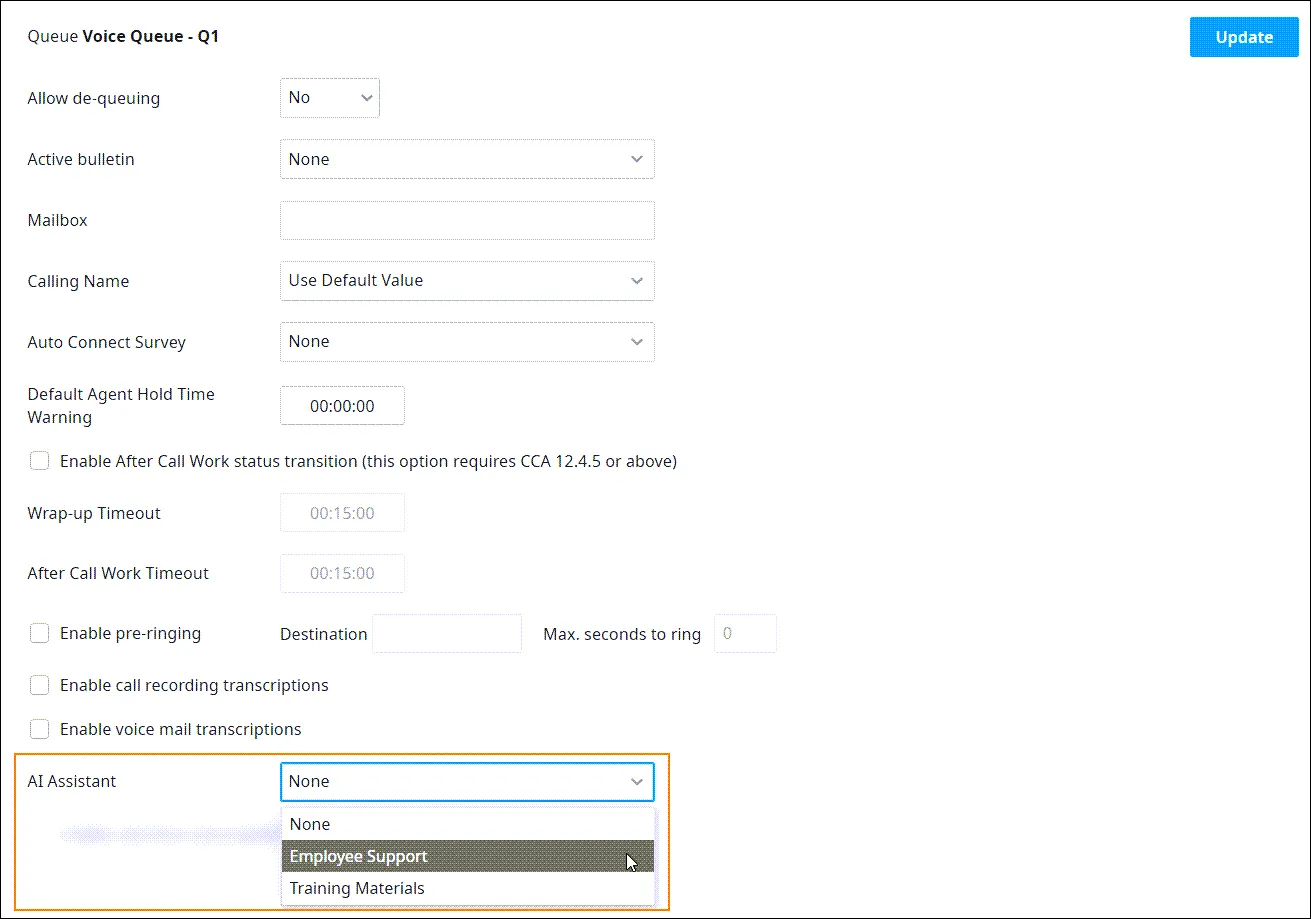The height and width of the screenshot is (919, 1311).
Task: Click the pre-ringing Destination field
Action: [x=447, y=634]
